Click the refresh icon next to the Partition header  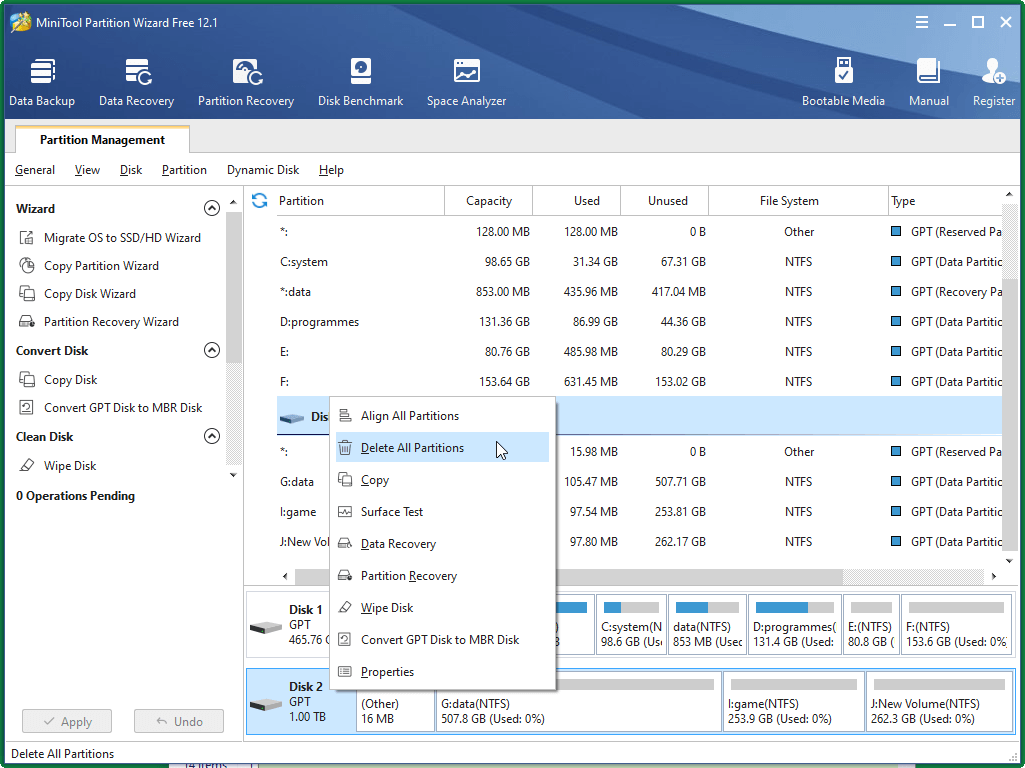pos(260,201)
